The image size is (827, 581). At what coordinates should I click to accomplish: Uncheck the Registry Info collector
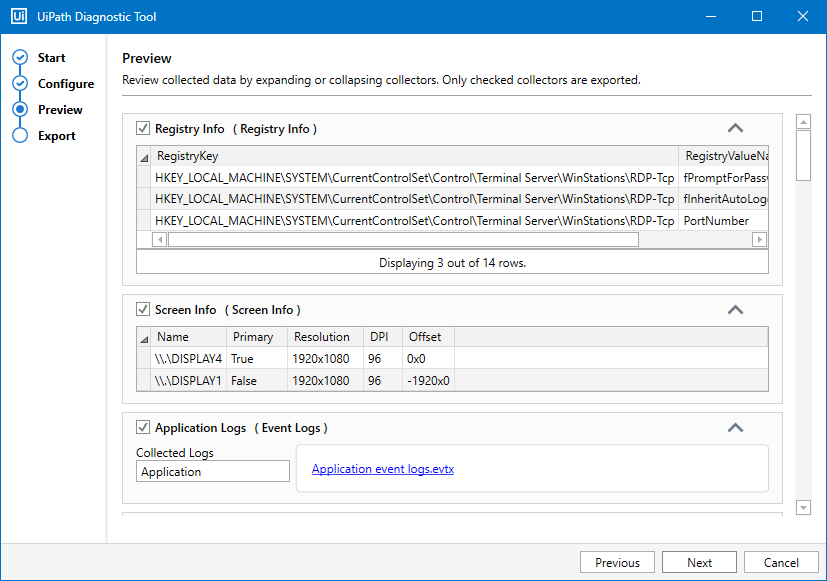(x=143, y=128)
